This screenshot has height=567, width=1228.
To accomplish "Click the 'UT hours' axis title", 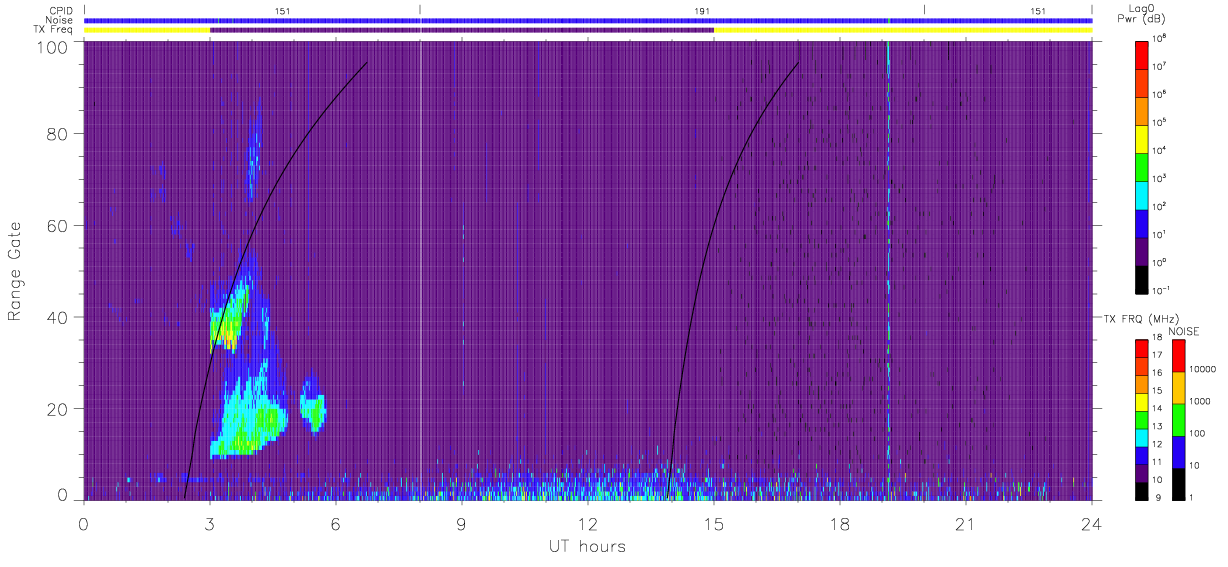I will pos(587,546).
